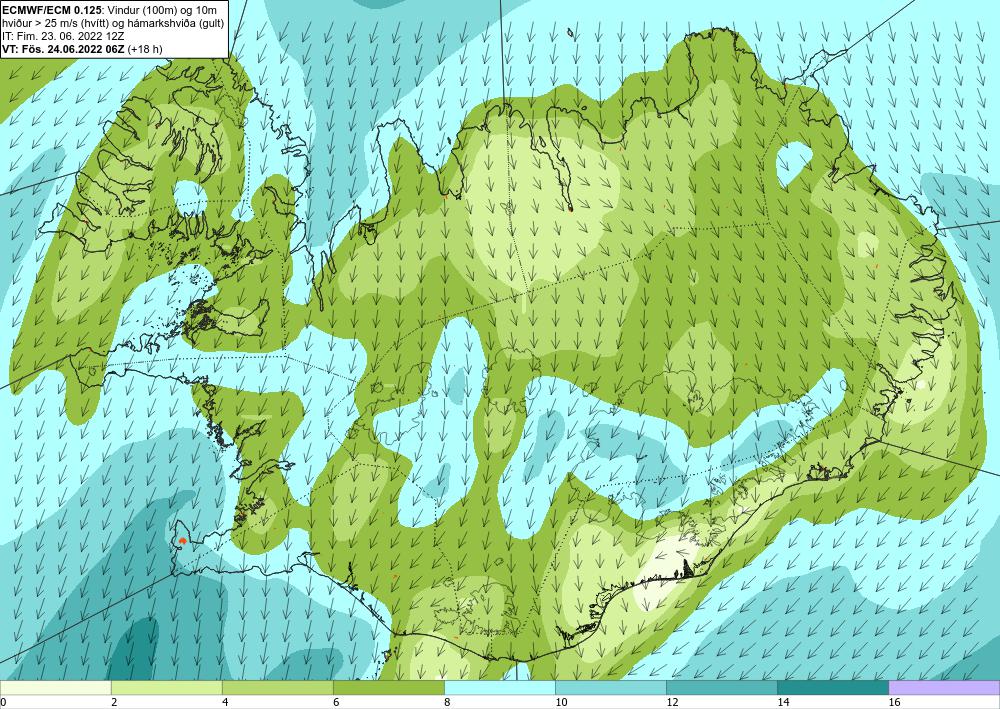Click the legend scale value "8"
1000x709 pixels.
tap(447, 702)
